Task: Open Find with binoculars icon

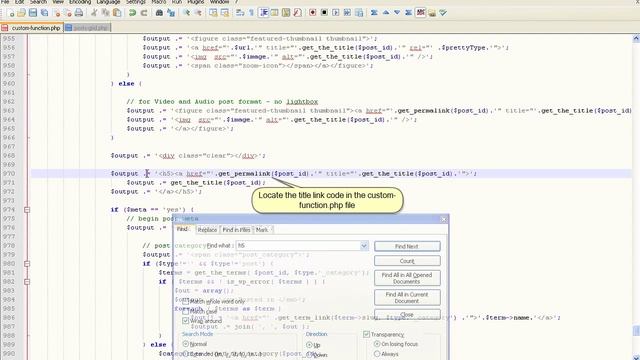Action: click(x=159, y=13)
